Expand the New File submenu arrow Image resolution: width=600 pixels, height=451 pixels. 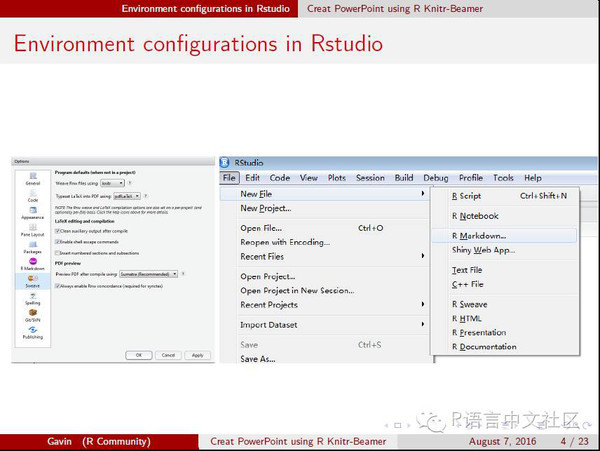coord(423,194)
